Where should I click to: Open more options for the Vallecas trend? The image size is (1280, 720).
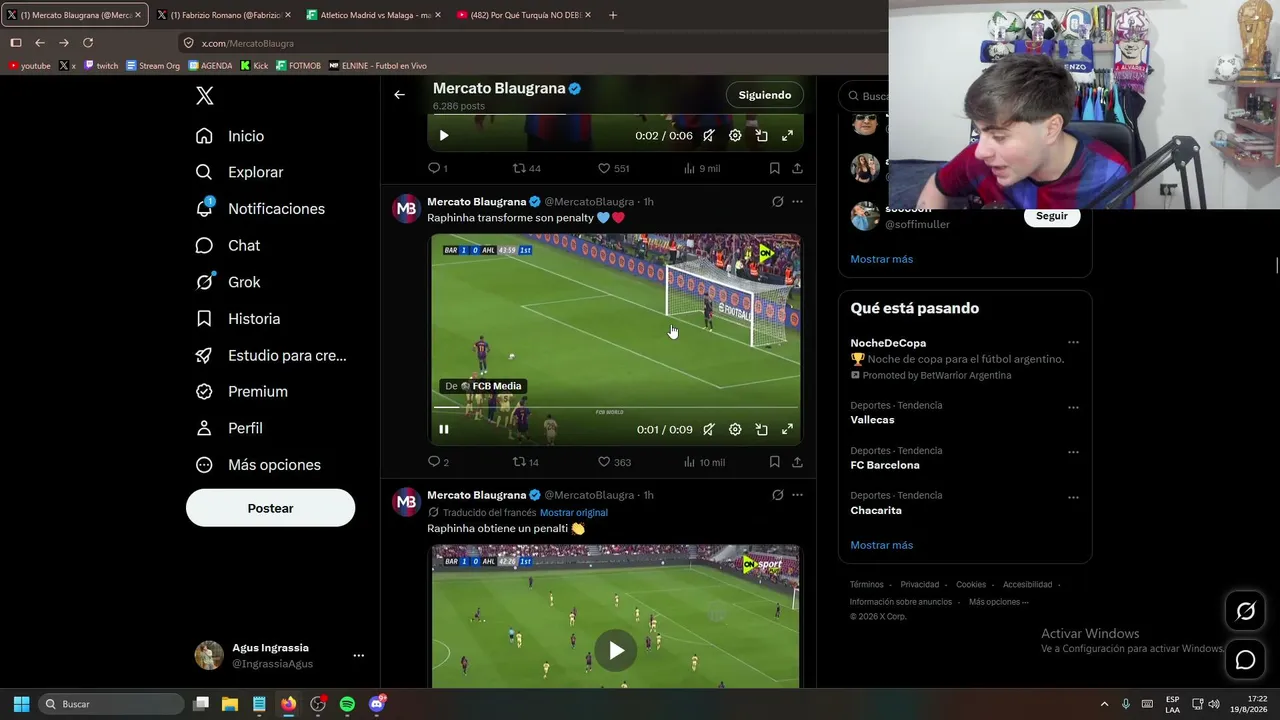(1073, 408)
